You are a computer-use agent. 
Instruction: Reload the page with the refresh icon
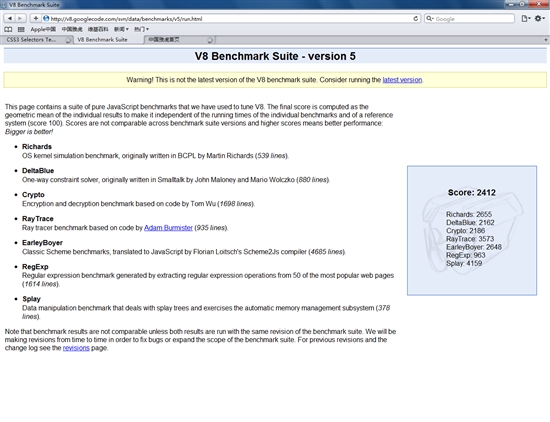point(416,19)
